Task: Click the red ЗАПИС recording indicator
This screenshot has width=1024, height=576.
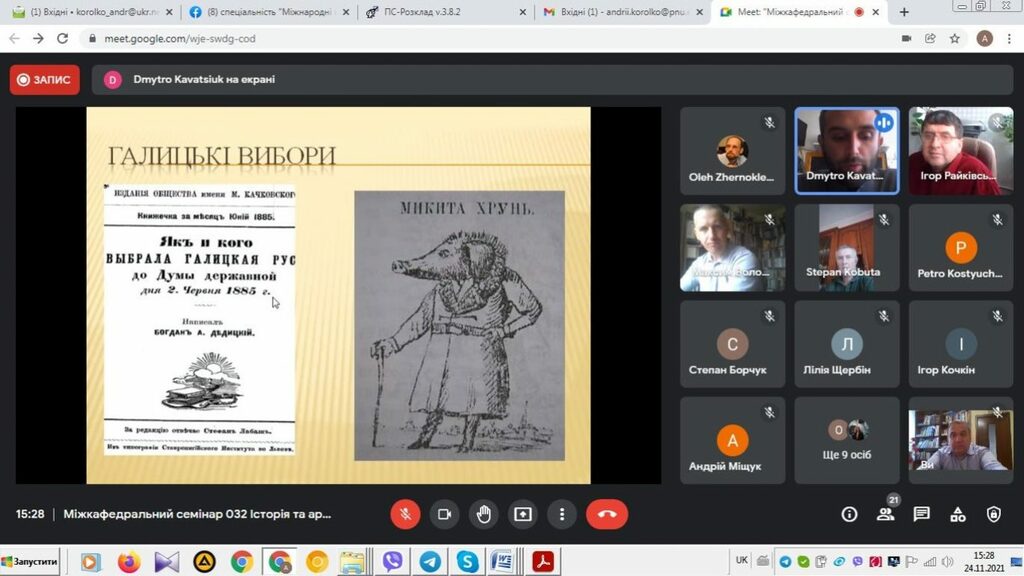Action: click(45, 80)
